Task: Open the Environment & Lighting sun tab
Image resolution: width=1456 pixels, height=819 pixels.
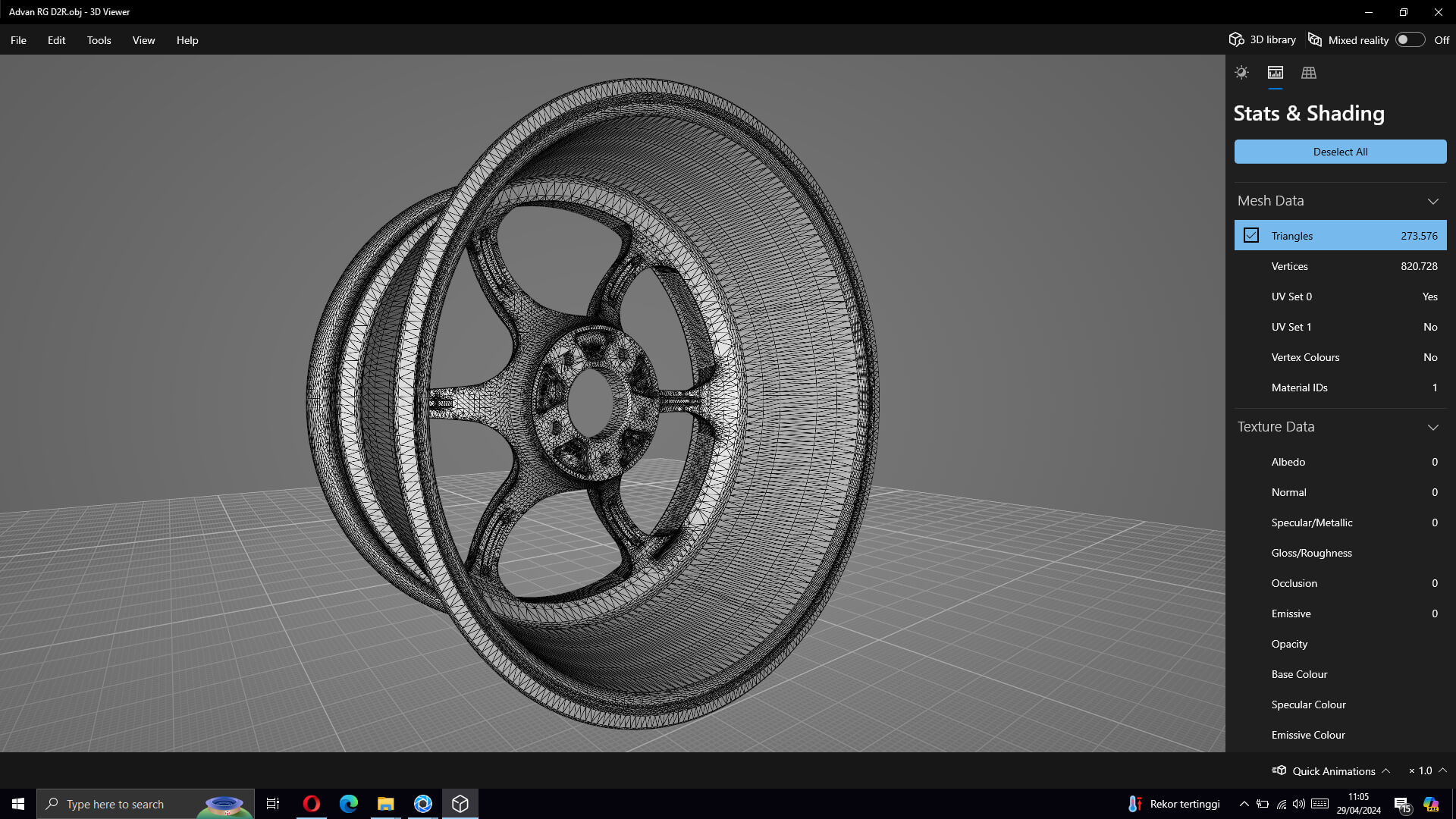Action: pyautogui.click(x=1241, y=73)
